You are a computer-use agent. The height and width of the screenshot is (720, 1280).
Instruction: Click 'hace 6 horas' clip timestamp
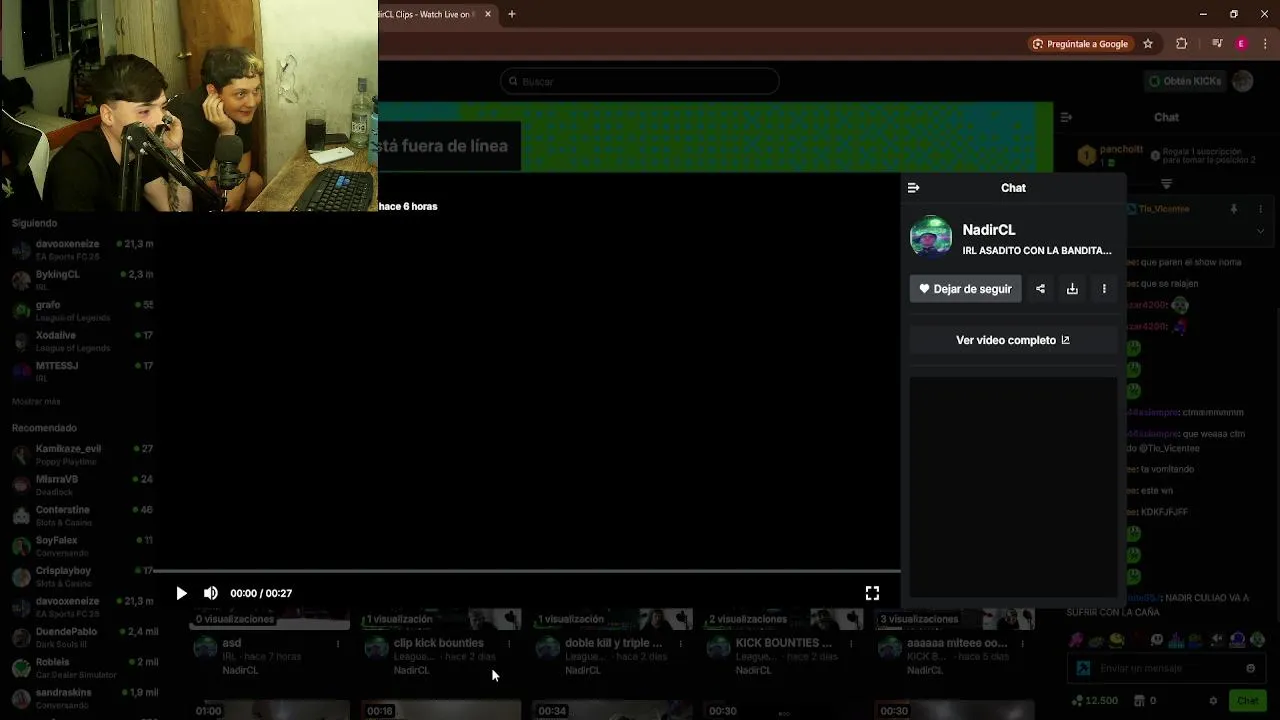pos(408,206)
